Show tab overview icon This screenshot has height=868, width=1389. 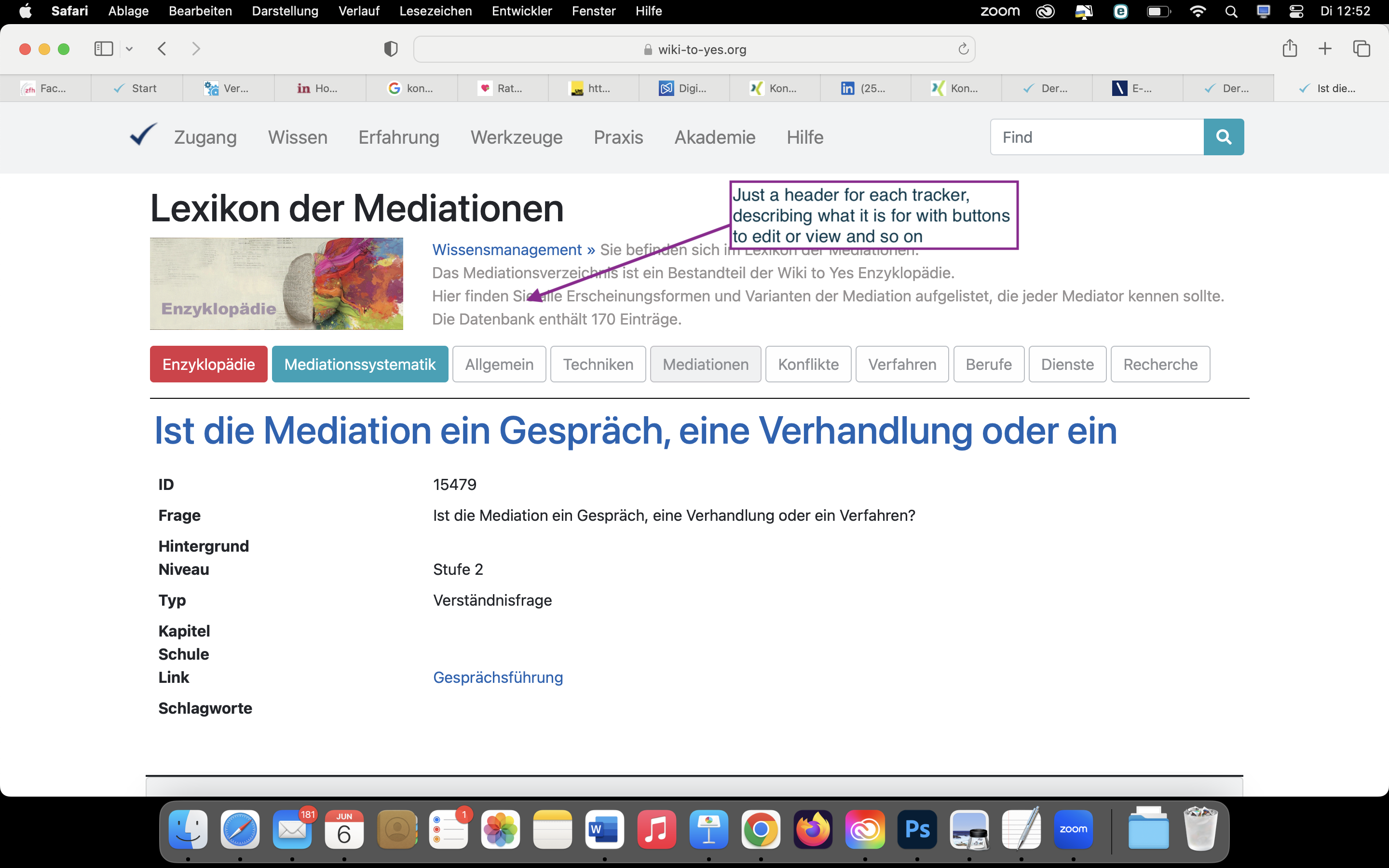(x=1362, y=49)
